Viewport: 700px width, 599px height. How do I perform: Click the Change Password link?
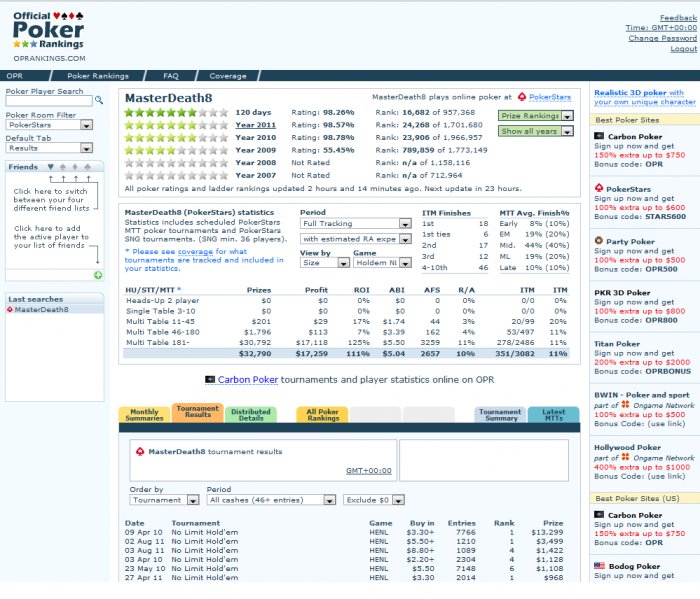pyautogui.click(x=662, y=38)
